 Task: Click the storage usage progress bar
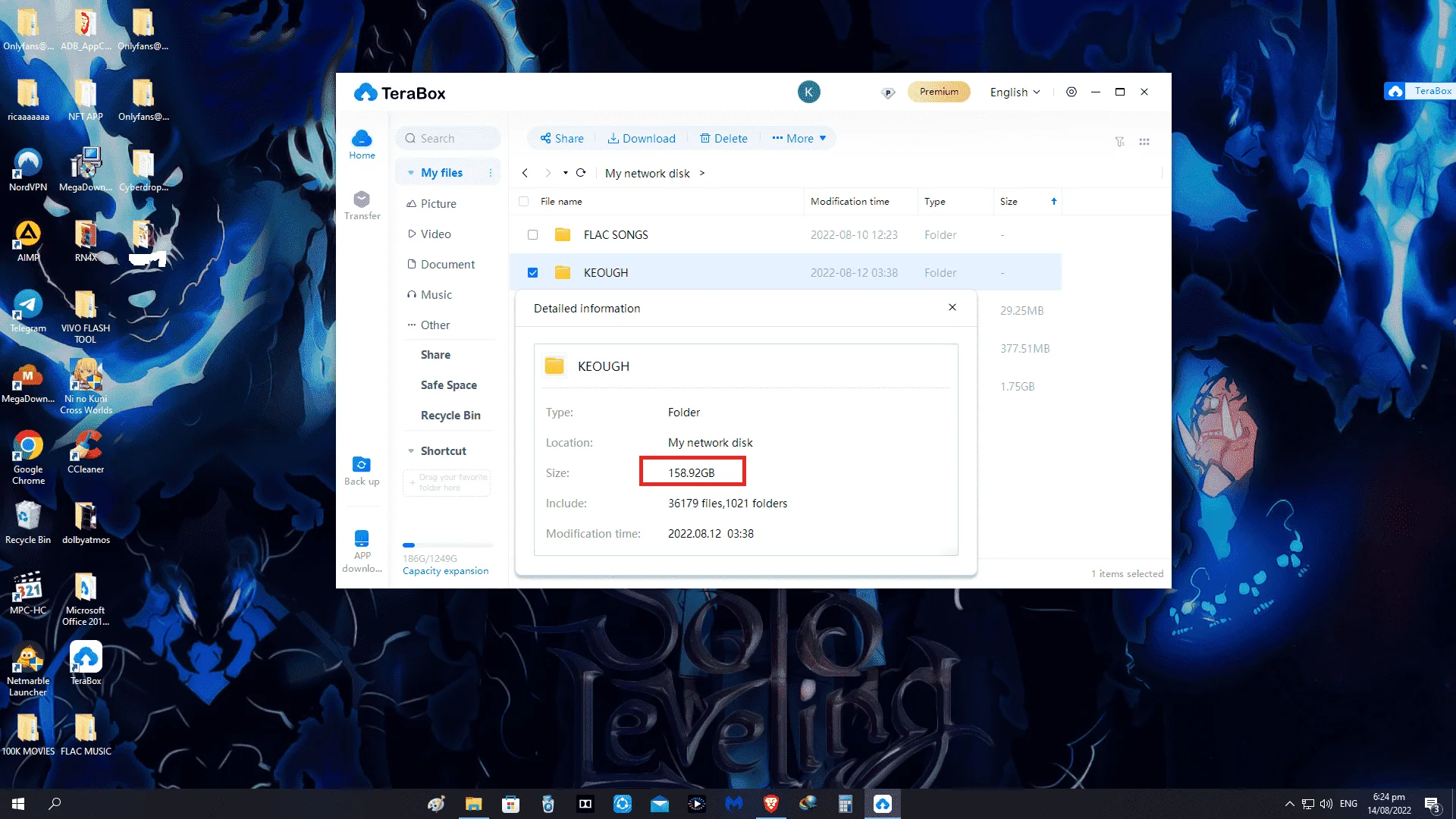click(447, 545)
